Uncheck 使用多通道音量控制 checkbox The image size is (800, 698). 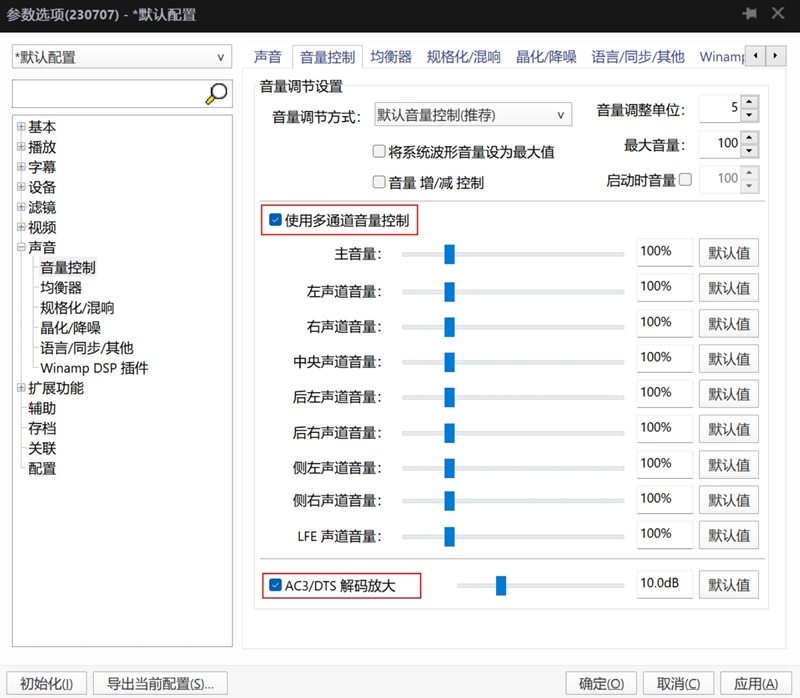tap(276, 220)
